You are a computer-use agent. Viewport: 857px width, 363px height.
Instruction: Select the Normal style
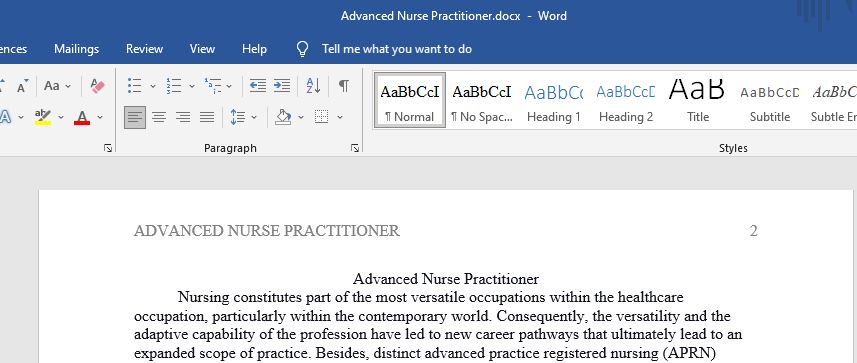(x=410, y=101)
